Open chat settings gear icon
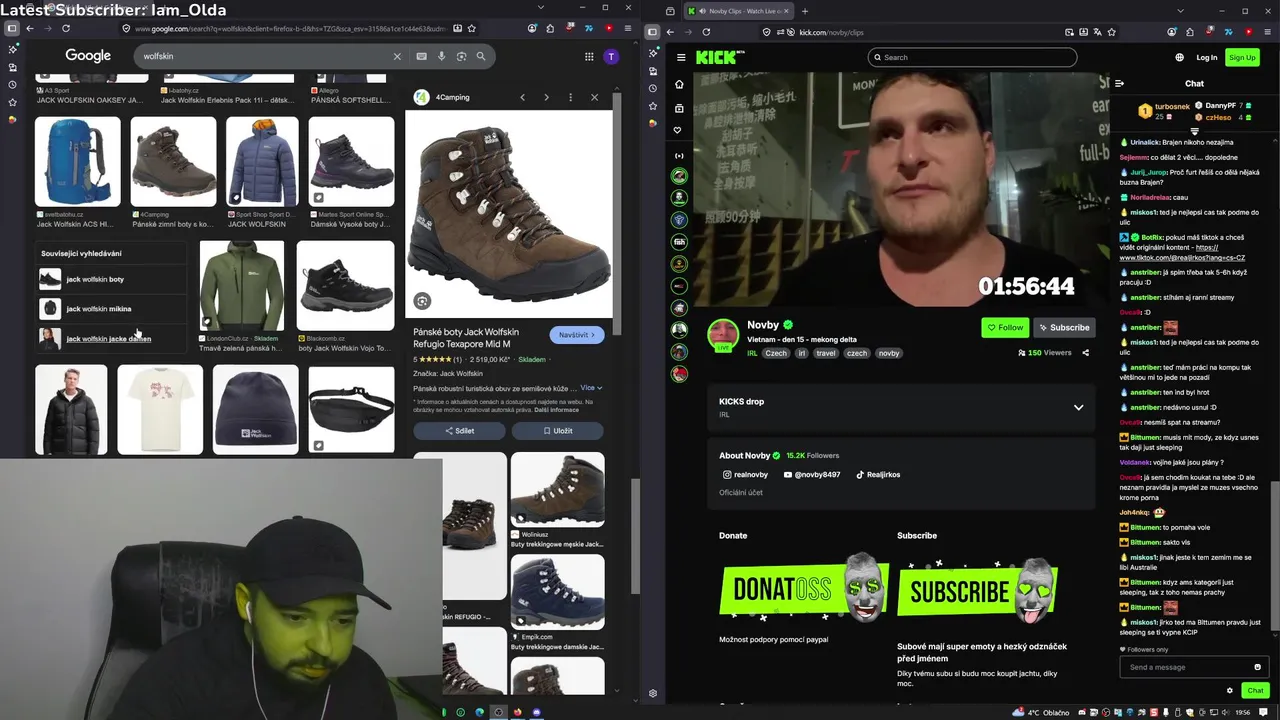This screenshot has height=720, width=1280. click(1229, 690)
